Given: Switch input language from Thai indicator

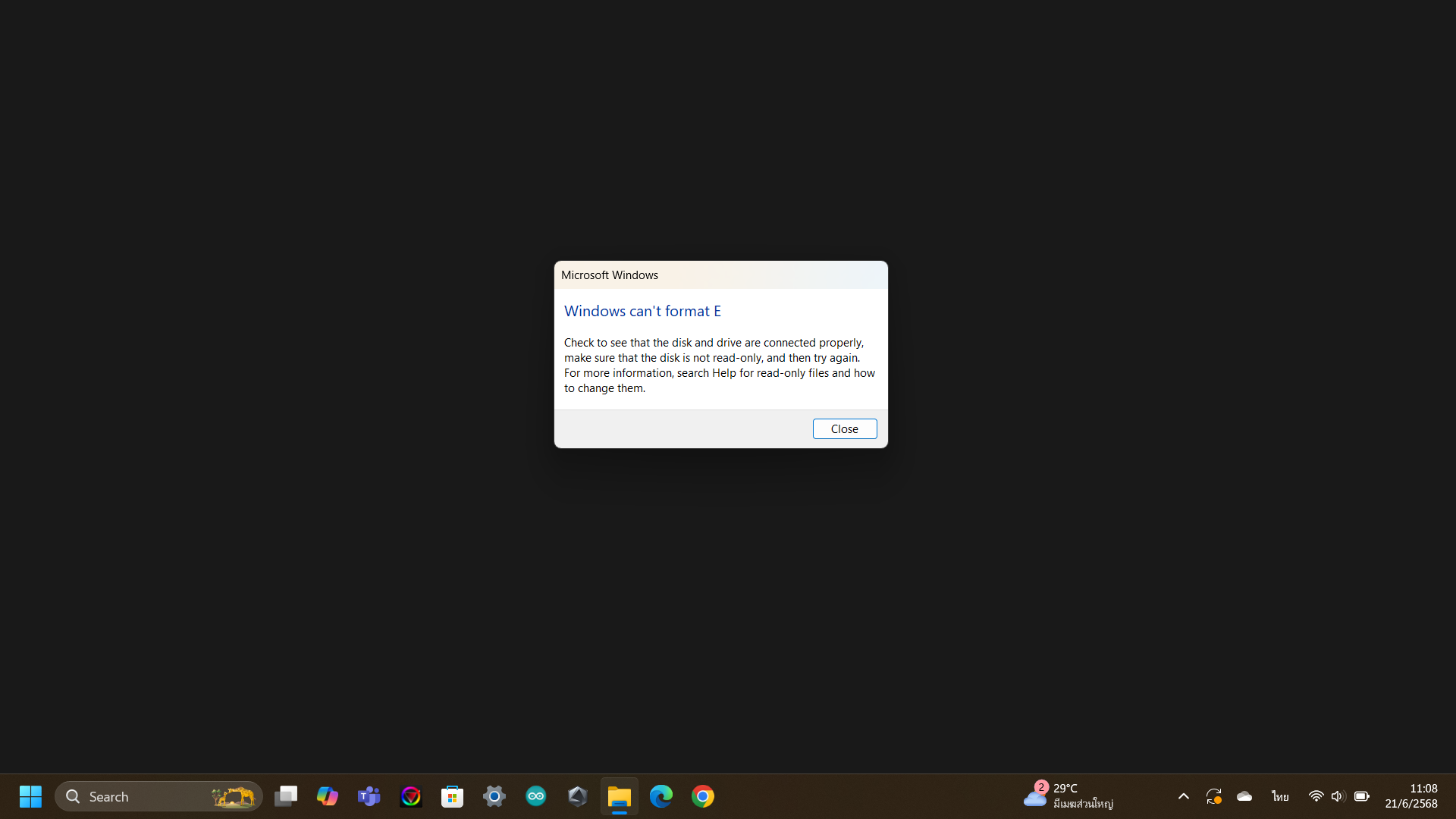Looking at the screenshot, I should (x=1280, y=796).
